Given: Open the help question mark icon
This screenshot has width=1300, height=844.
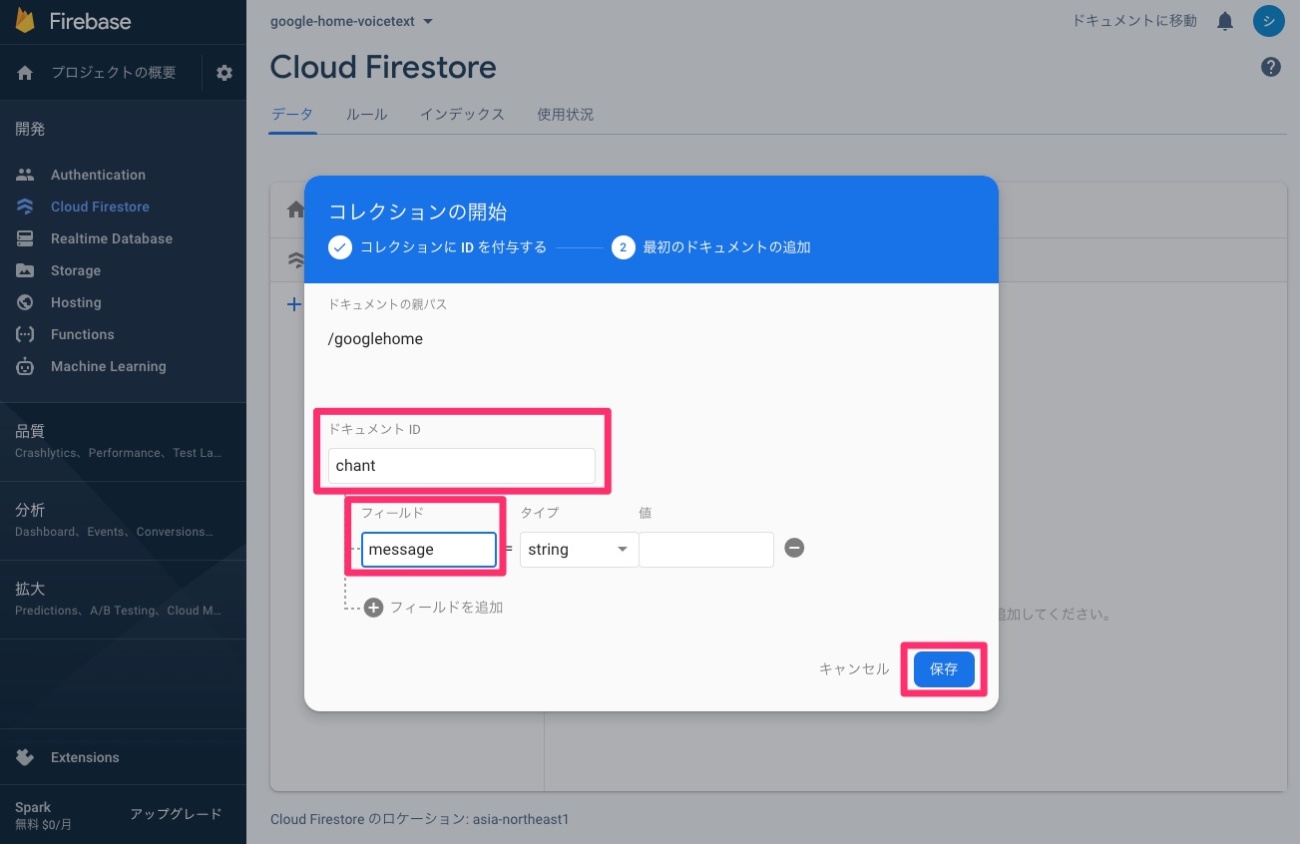Looking at the screenshot, I should pos(1271,67).
